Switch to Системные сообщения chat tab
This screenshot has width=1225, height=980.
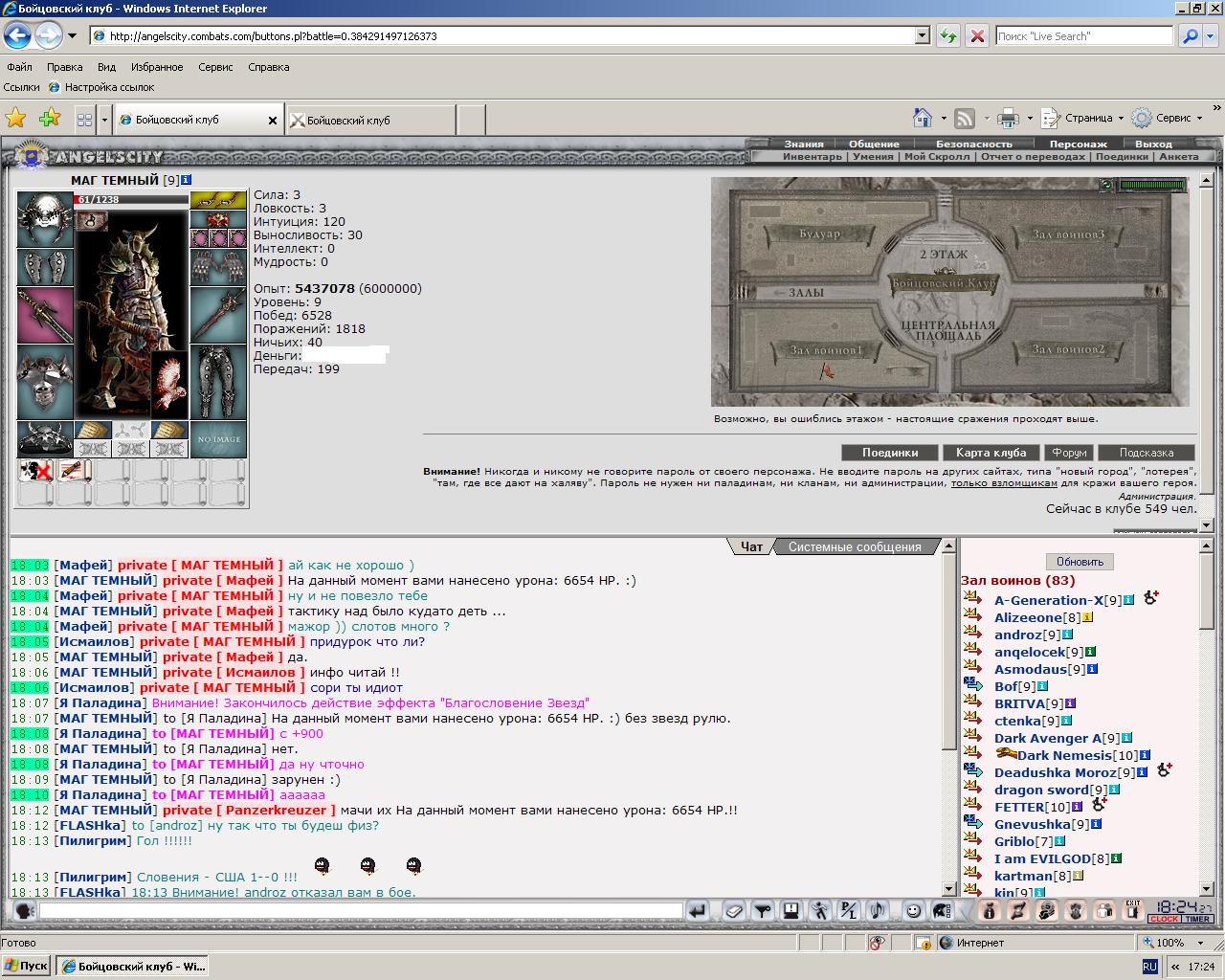pyautogui.click(x=855, y=547)
